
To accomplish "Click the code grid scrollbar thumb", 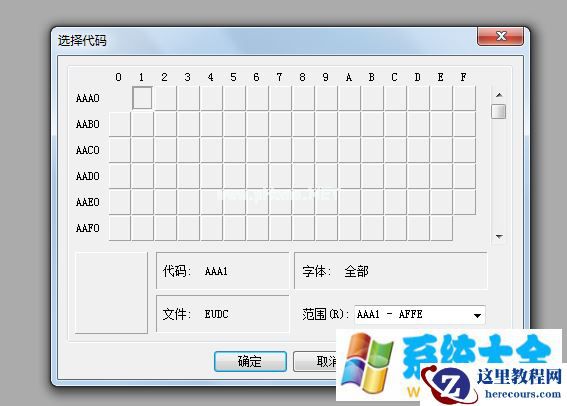I will coord(499,111).
